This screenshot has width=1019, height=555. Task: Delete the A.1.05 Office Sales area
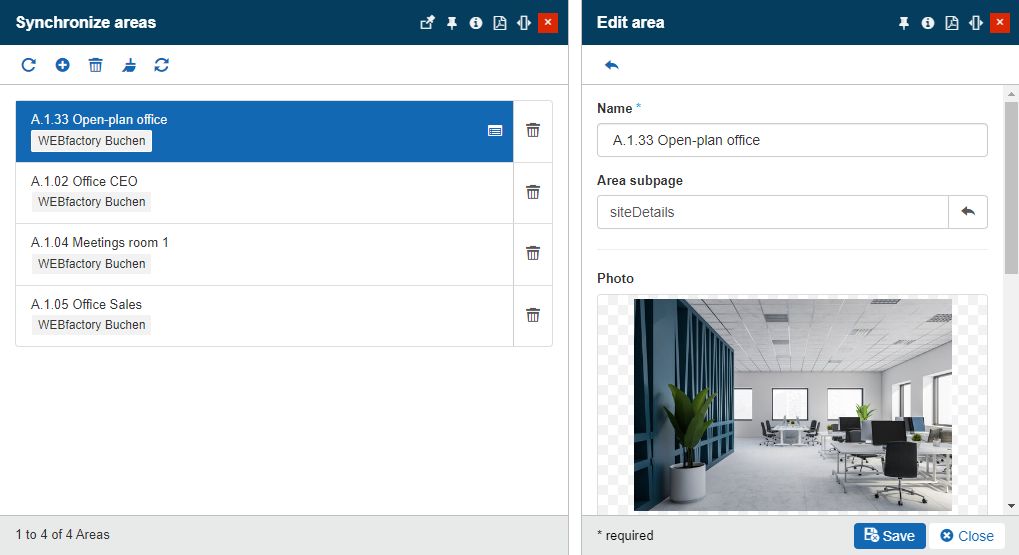533,315
